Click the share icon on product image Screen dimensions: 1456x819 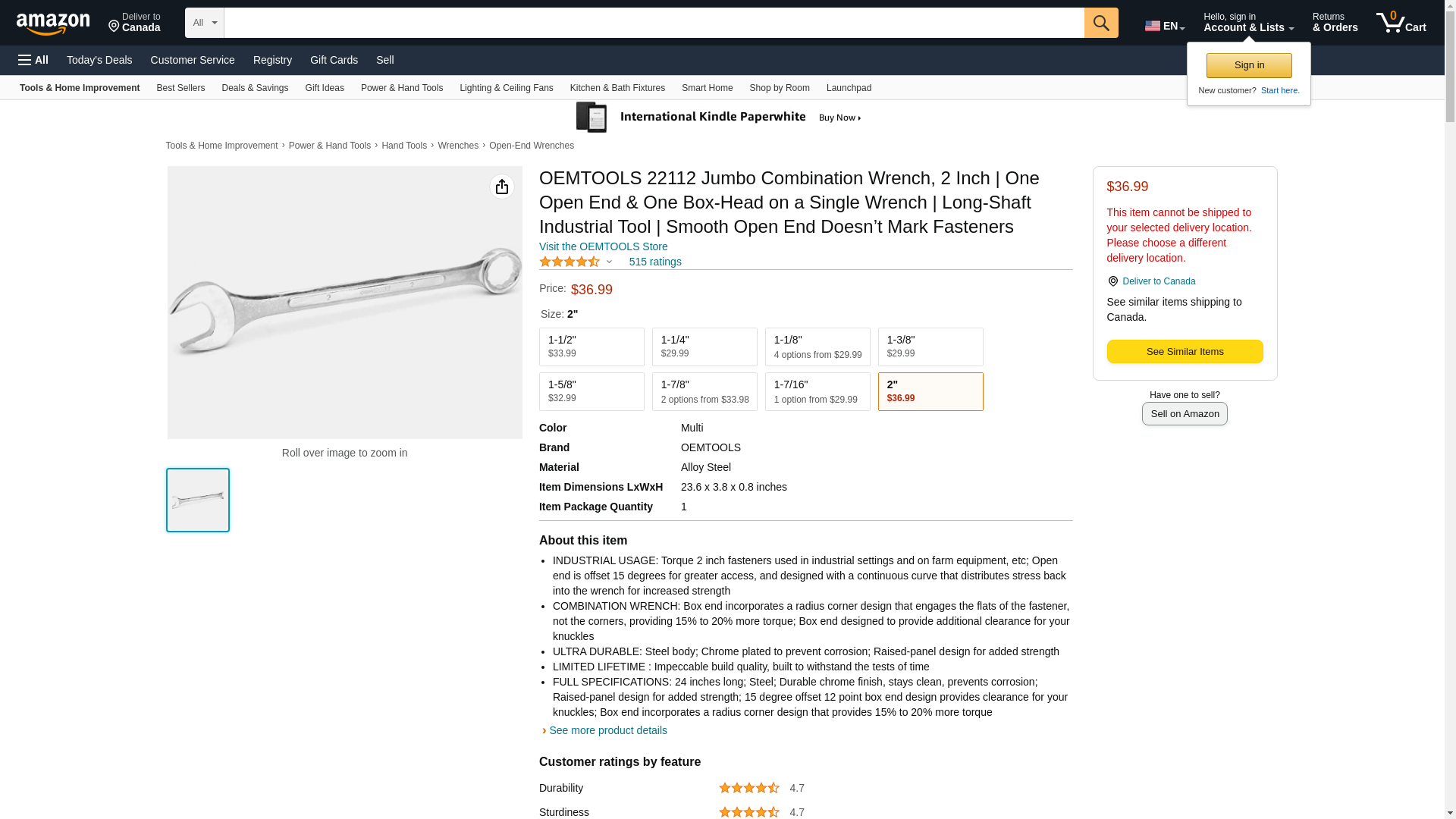pyautogui.click(x=501, y=187)
